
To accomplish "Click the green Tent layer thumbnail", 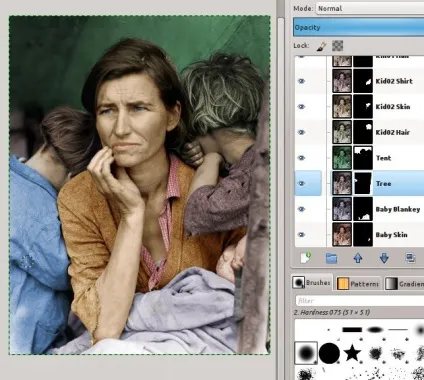I will pos(342,158).
